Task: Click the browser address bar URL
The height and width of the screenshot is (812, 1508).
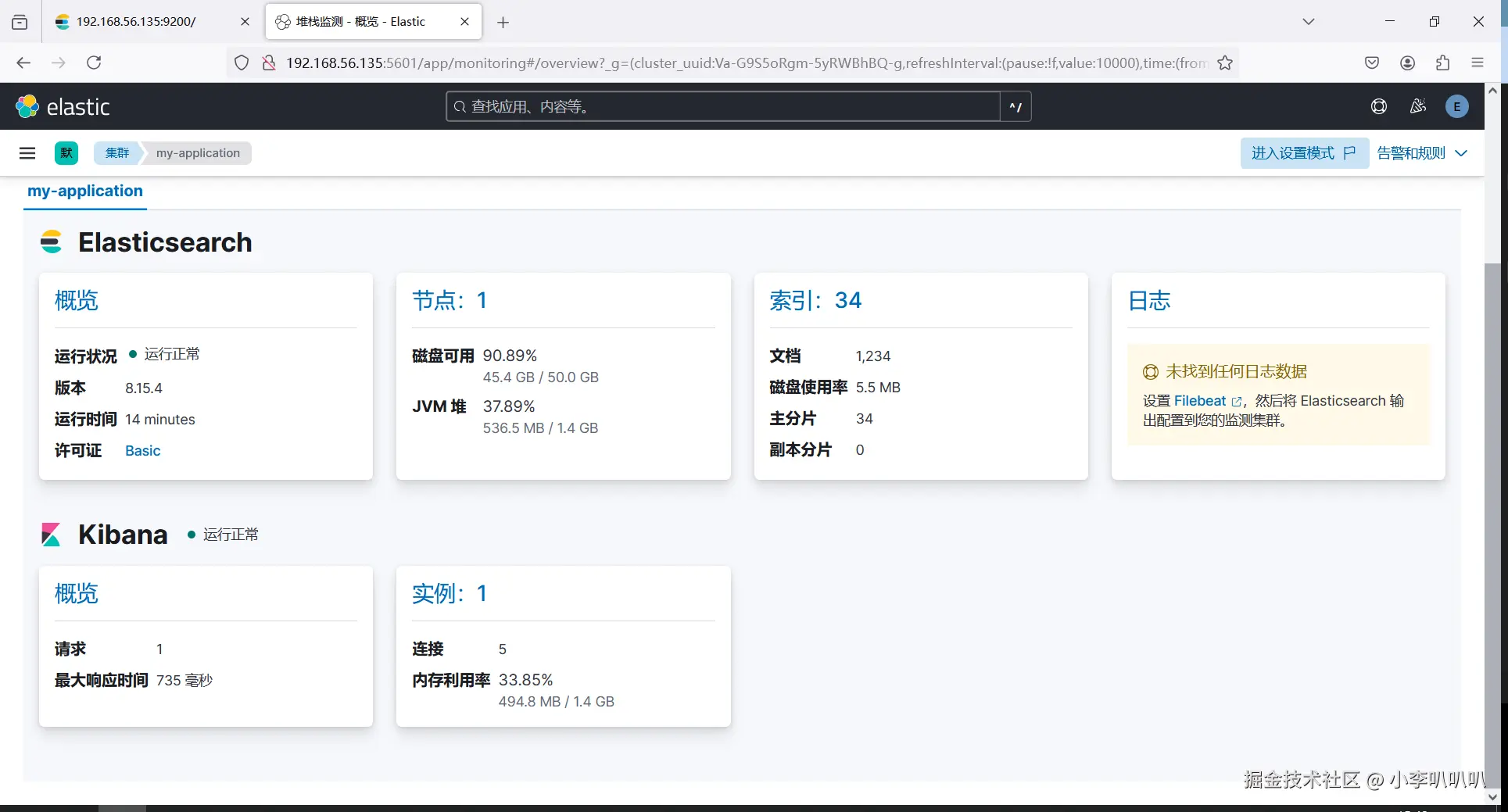Action: [x=747, y=63]
